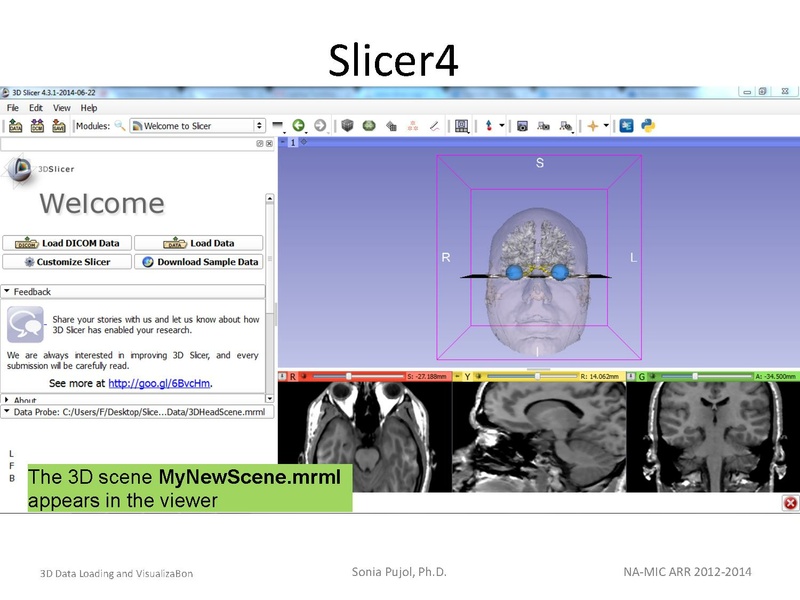Click the Customize Slicer button
The image size is (800, 600).
[67, 262]
